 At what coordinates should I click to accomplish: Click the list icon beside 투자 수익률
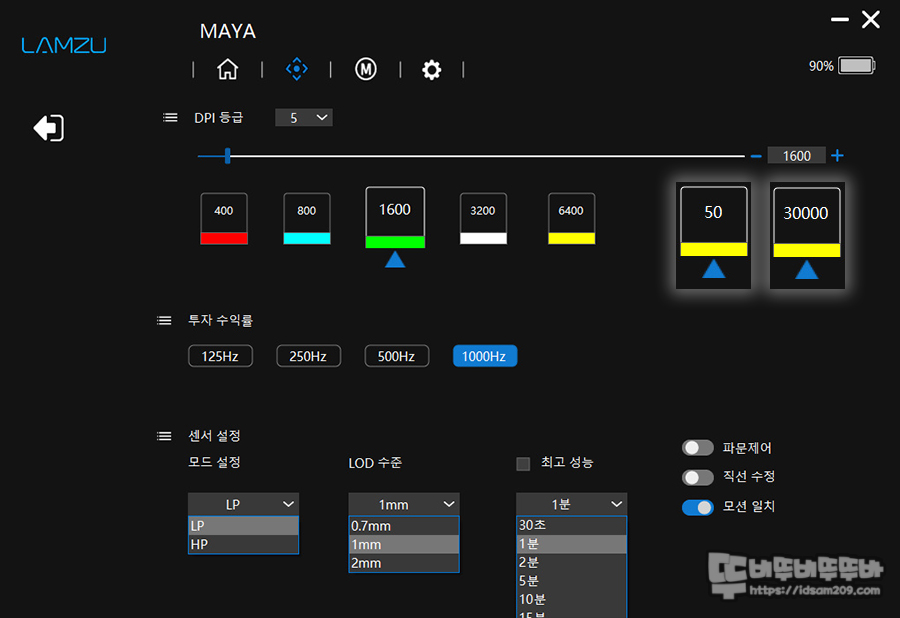pyautogui.click(x=164, y=320)
